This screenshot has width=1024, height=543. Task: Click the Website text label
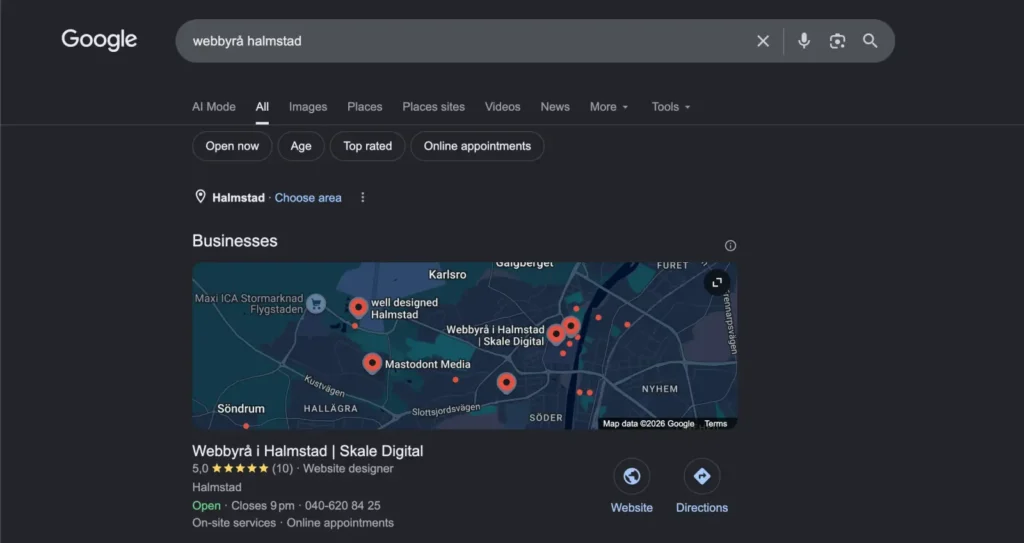pos(632,508)
